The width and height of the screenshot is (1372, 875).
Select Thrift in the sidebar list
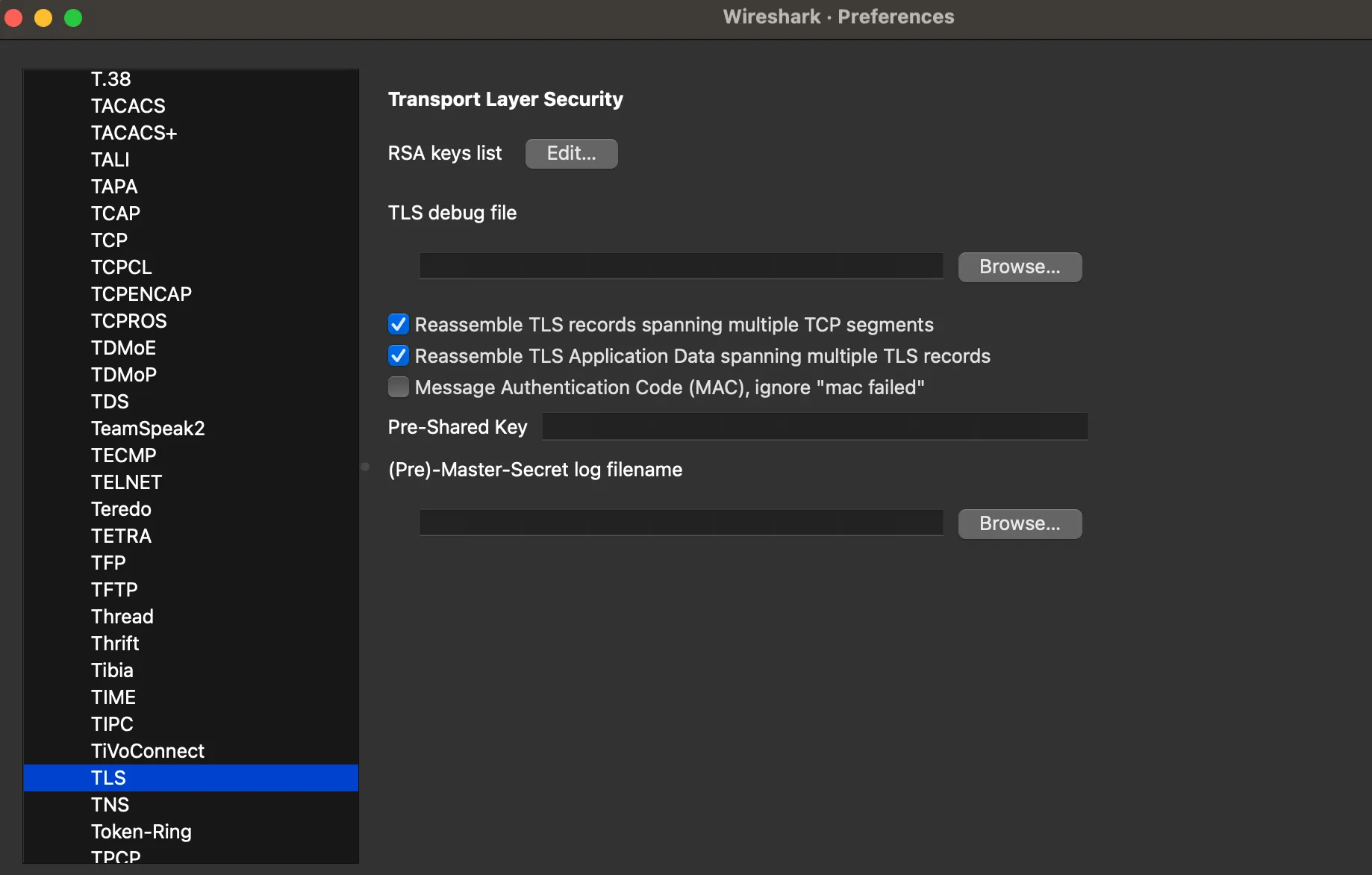[115, 644]
